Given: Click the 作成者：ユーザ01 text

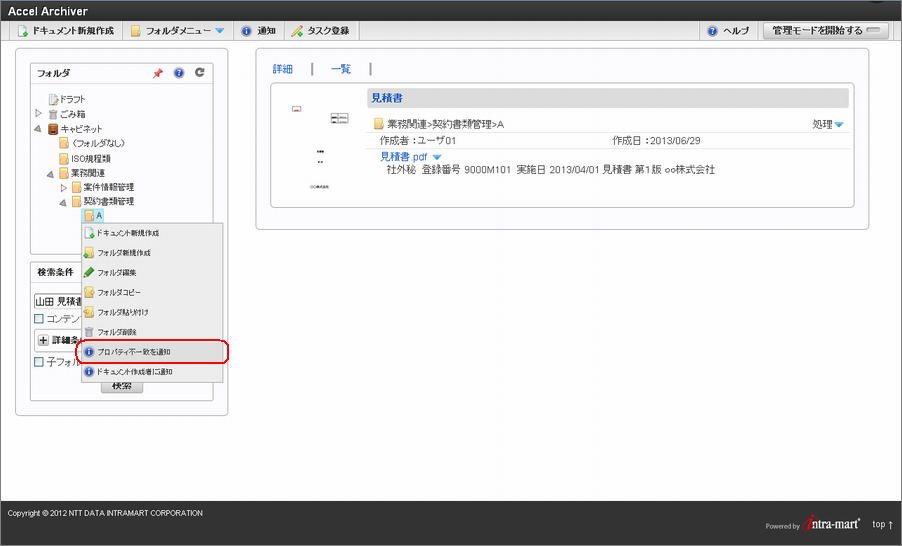Looking at the screenshot, I should coord(418,140).
